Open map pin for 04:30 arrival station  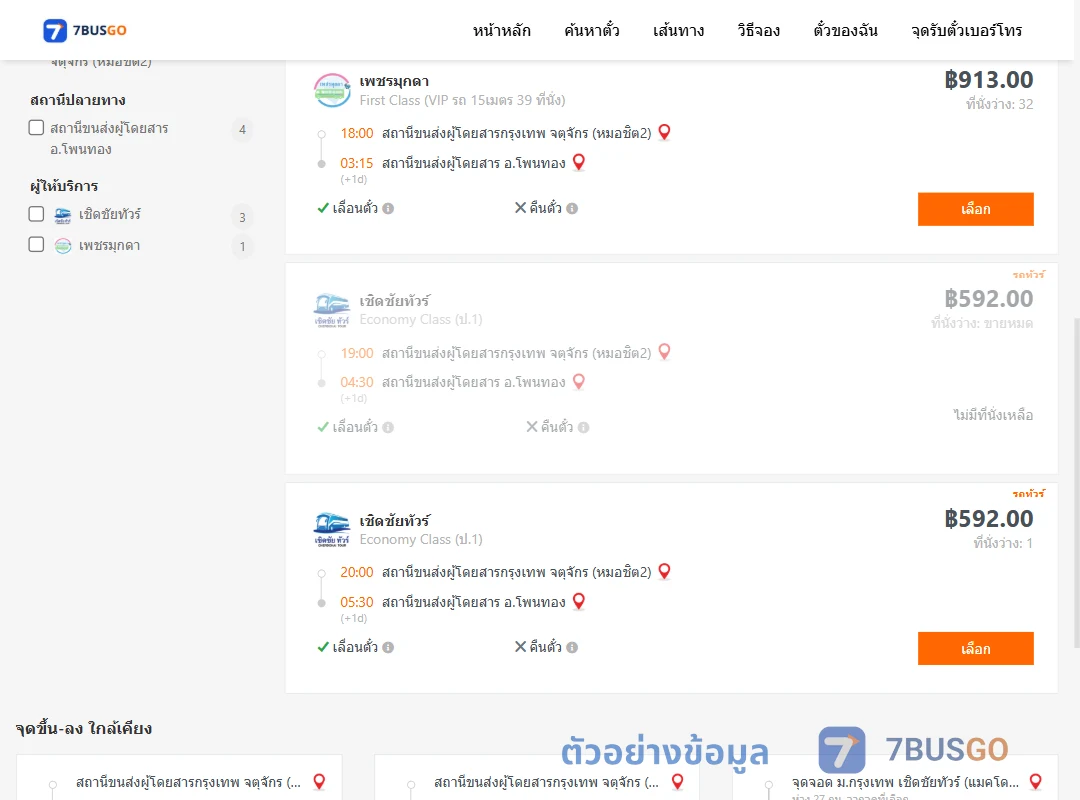(579, 381)
